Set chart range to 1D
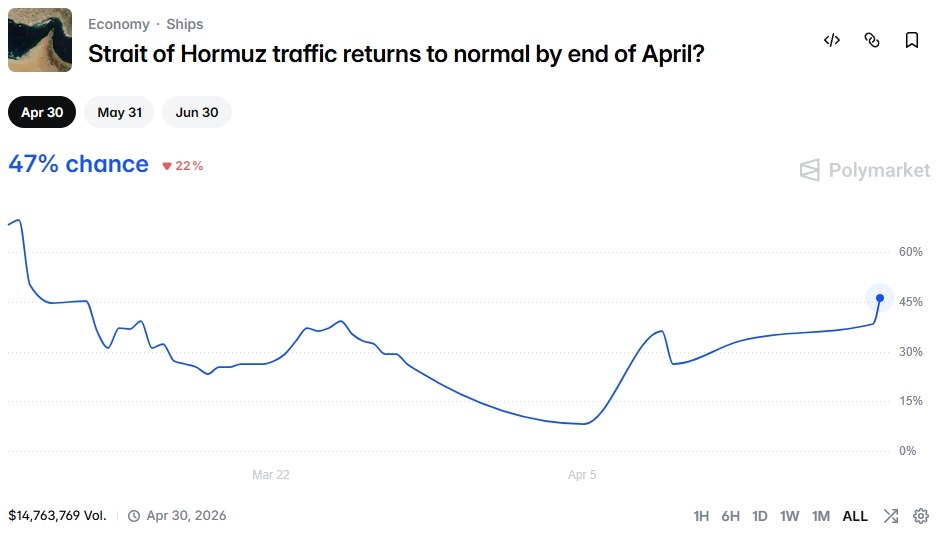 [760, 516]
